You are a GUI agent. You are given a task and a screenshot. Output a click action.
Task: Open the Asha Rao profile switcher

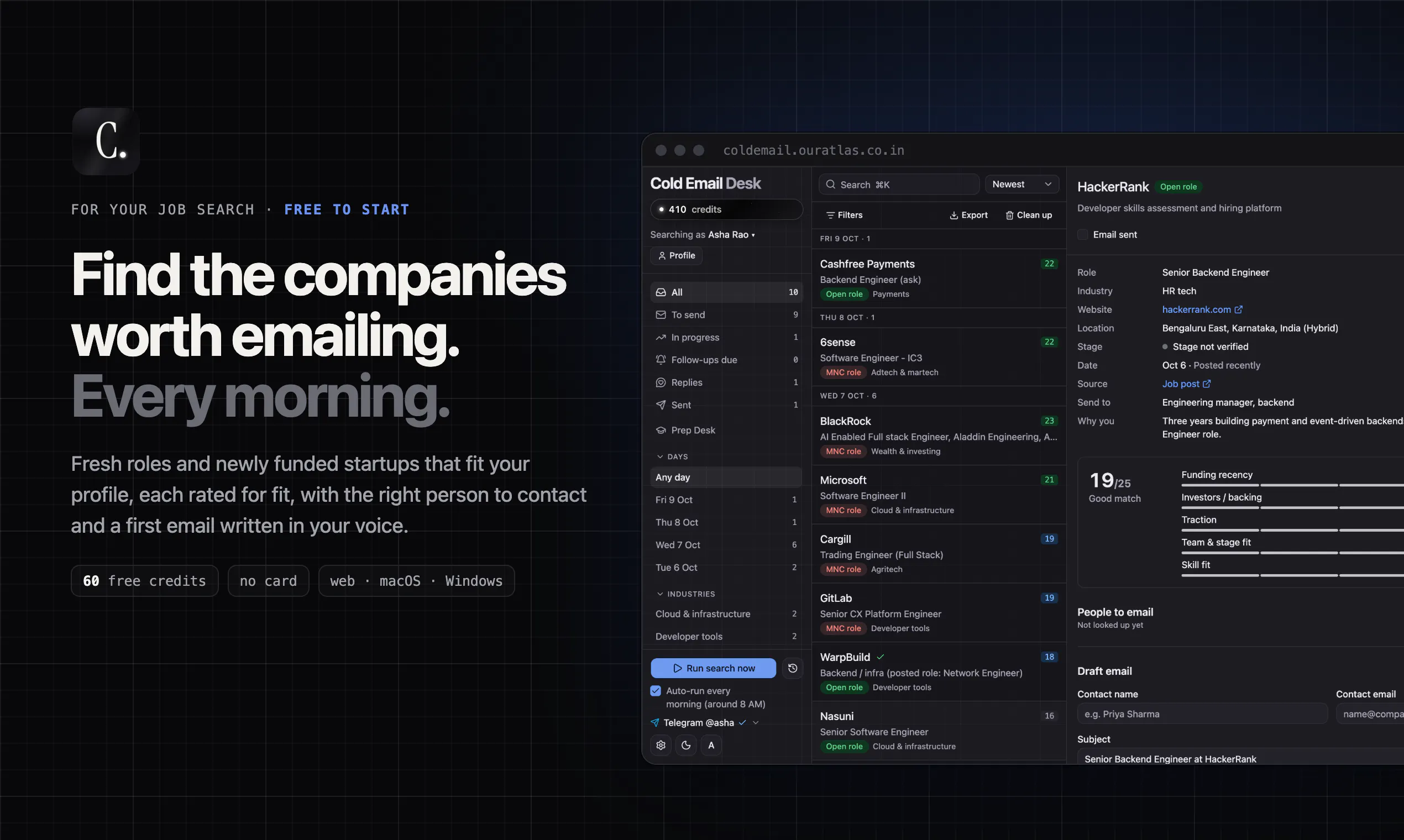coord(731,235)
